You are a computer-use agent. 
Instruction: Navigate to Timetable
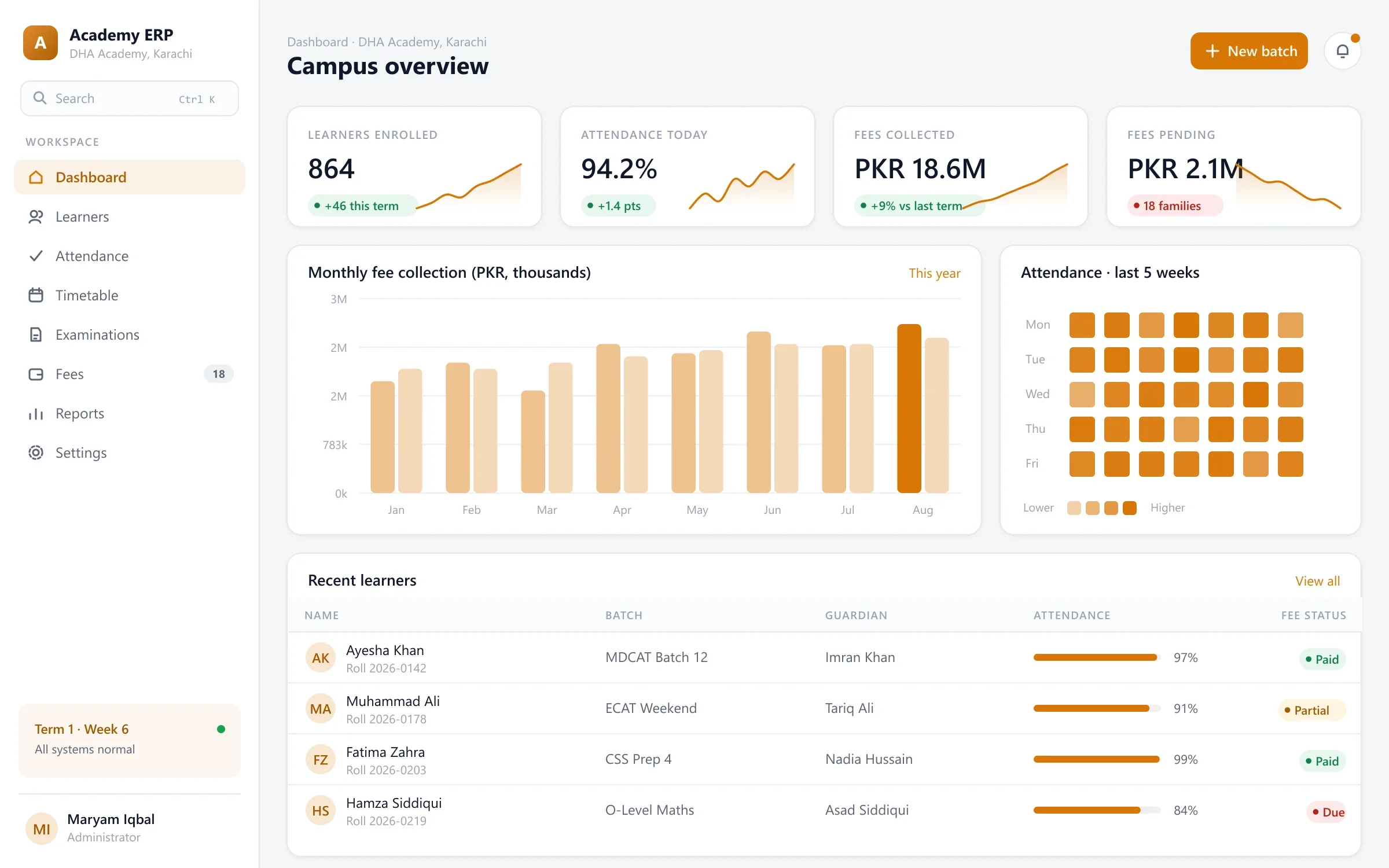click(130, 295)
